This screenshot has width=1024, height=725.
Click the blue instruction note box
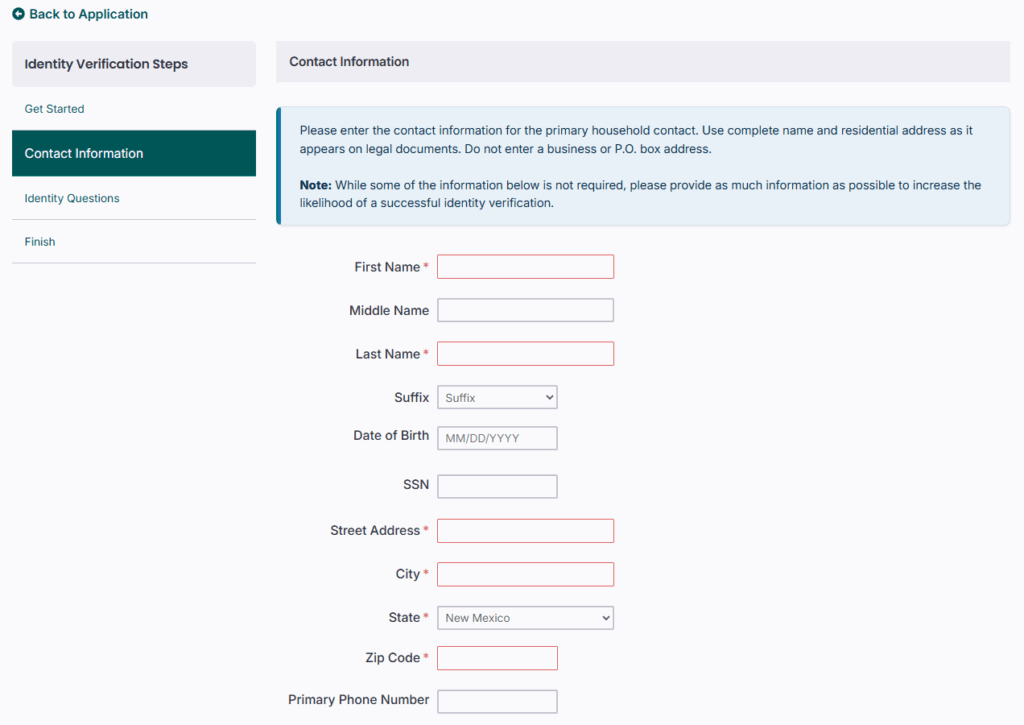pos(642,166)
